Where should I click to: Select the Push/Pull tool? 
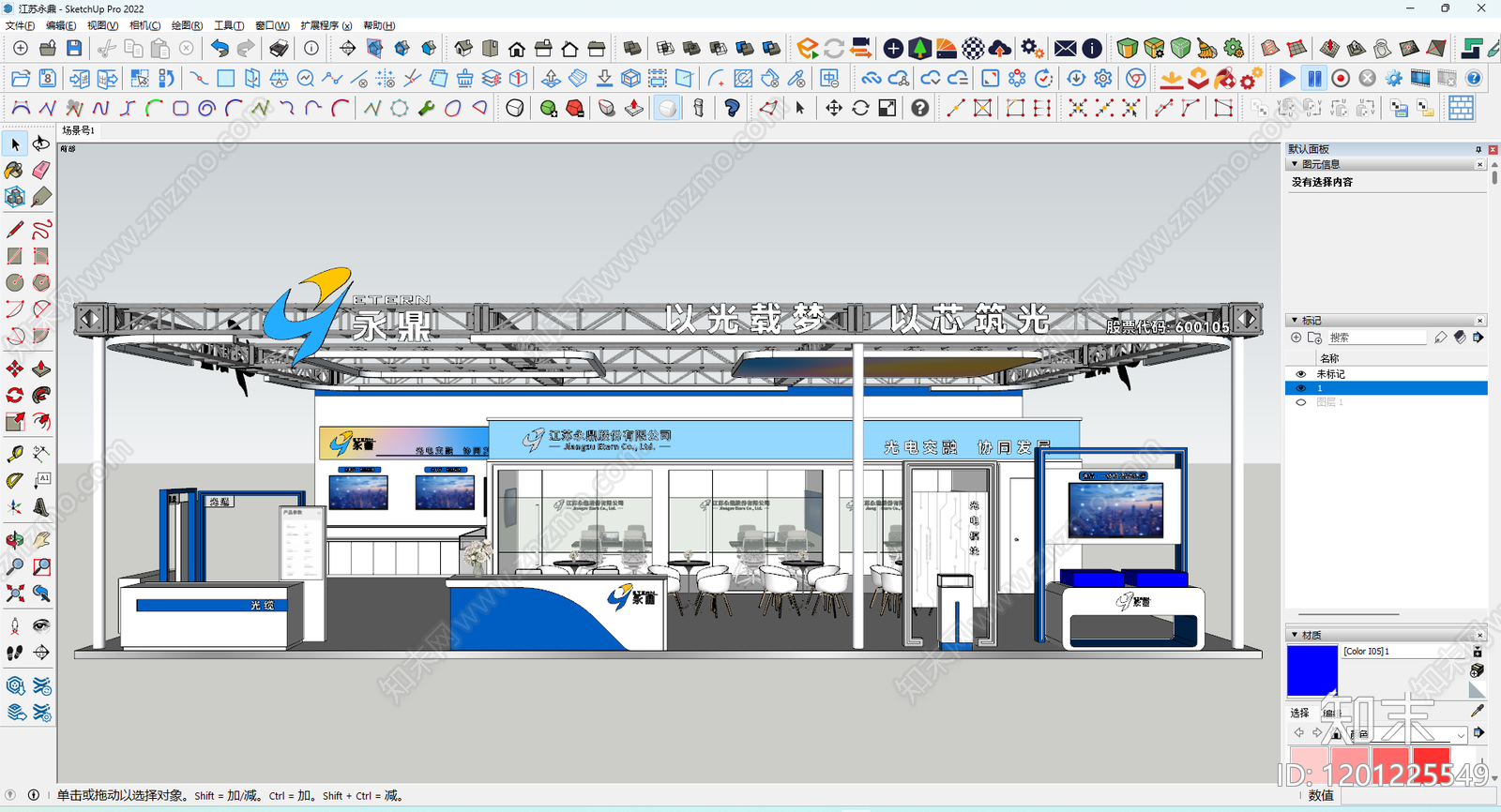(41, 368)
